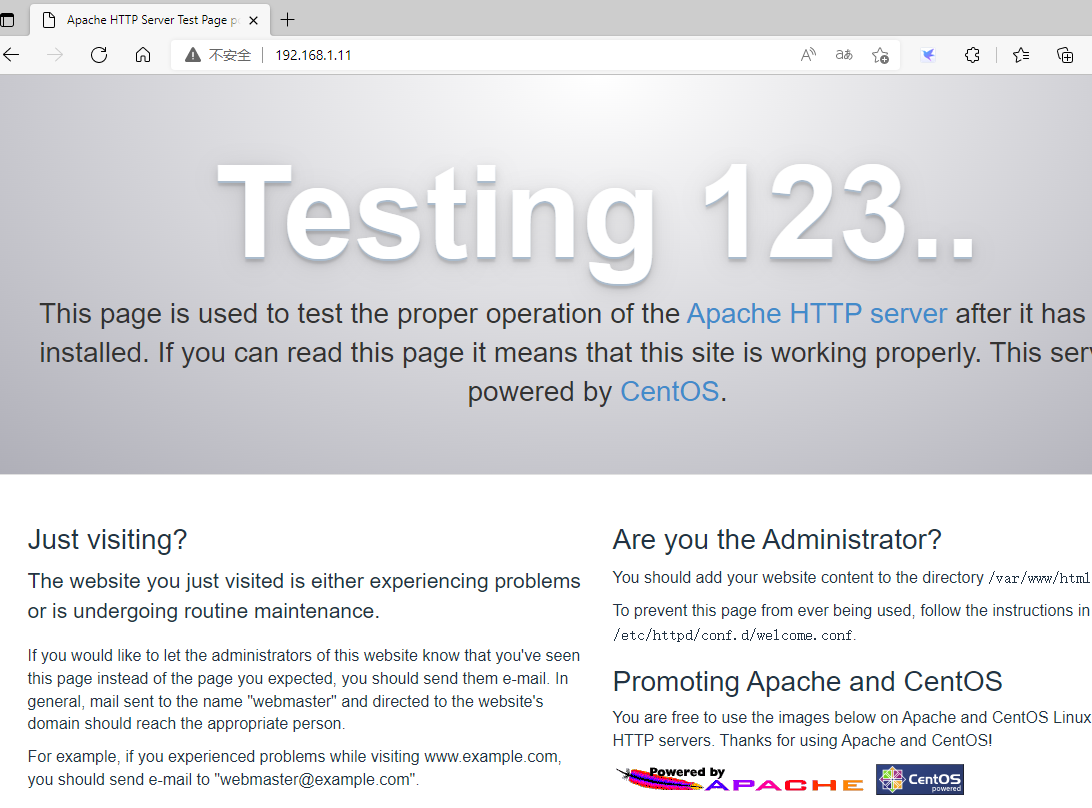Click the /etc/httpd/conf.d/welcome.conf path text
1092x808 pixels.
point(733,635)
